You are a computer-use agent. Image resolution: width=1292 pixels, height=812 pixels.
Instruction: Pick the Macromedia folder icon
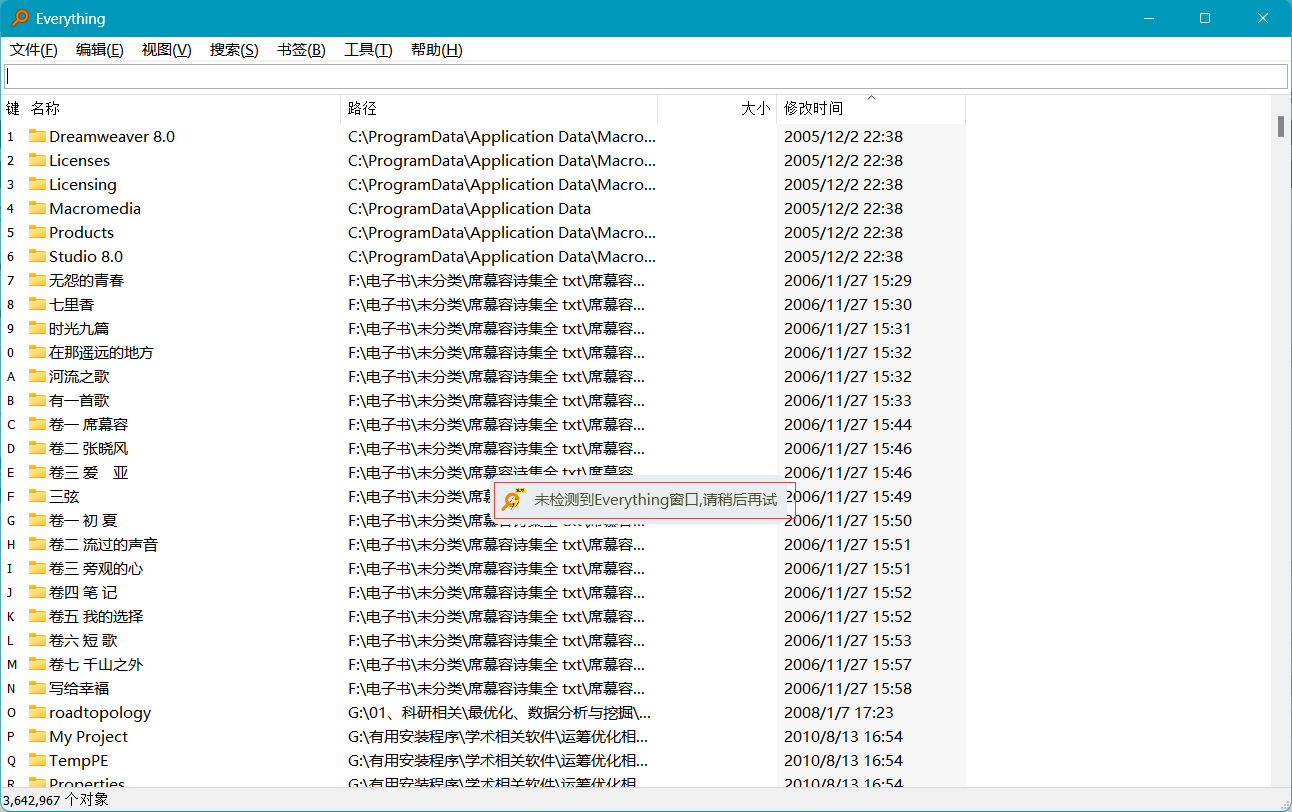coord(38,208)
